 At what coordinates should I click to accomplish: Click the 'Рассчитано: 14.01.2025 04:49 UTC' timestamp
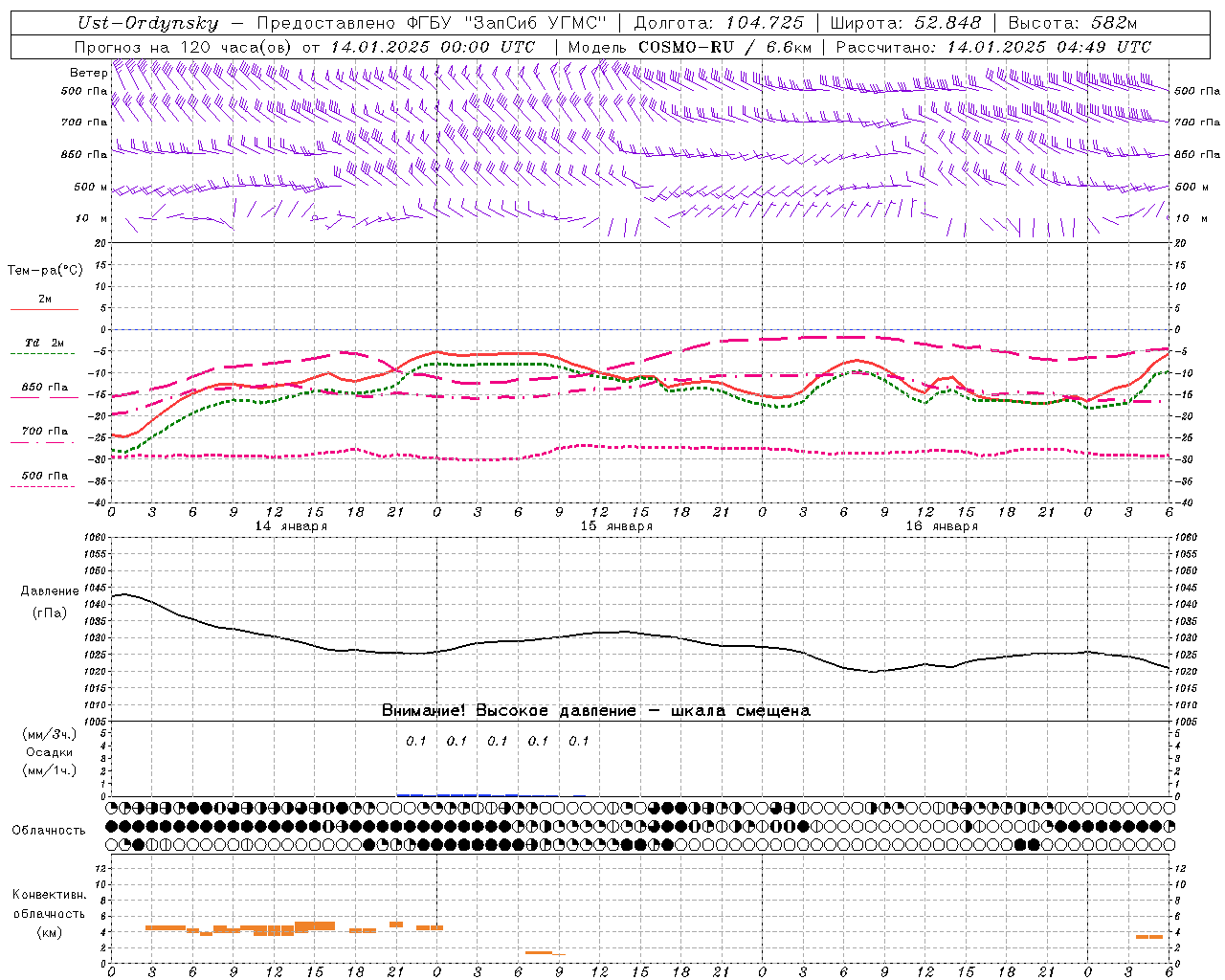(993, 47)
